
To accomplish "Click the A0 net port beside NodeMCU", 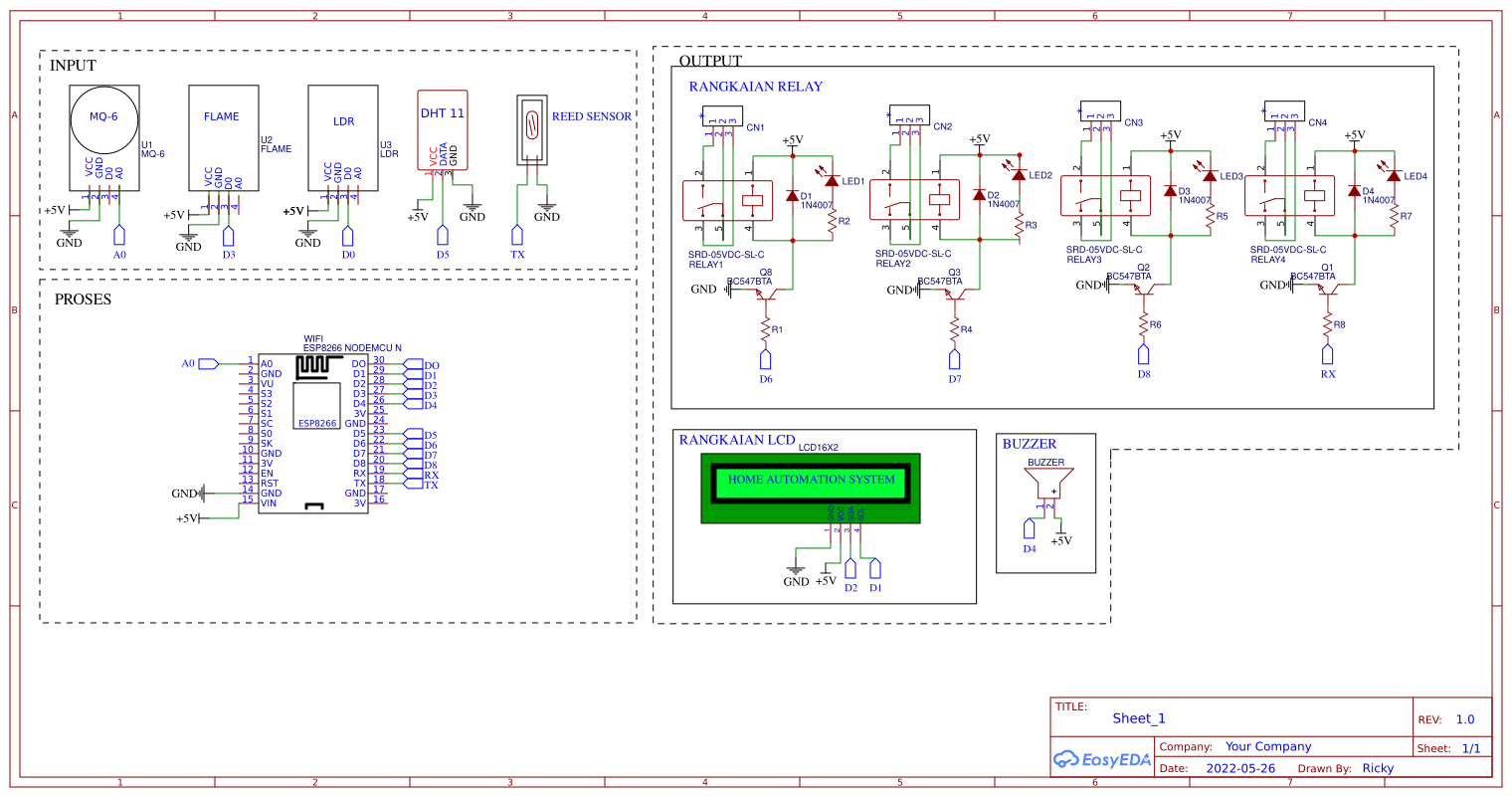I will pyautogui.click(x=208, y=363).
